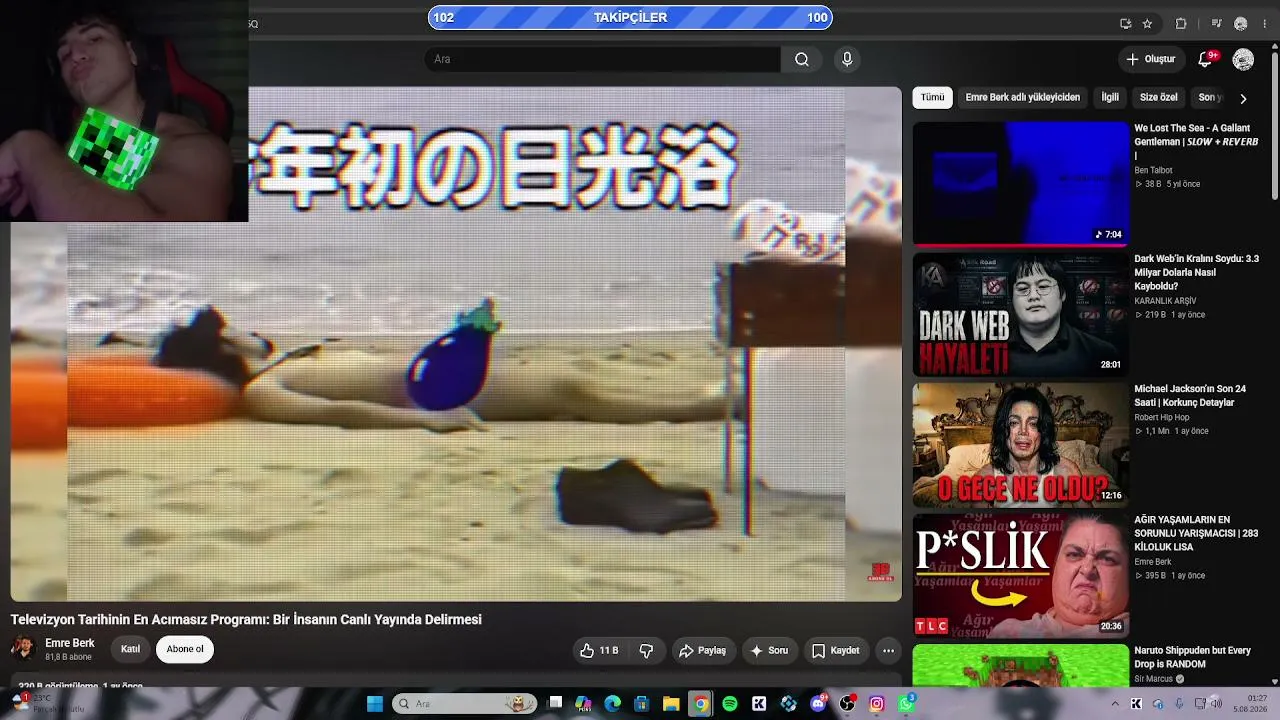1280x720 pixels.
Task: Open the "Michael Jackson'ın Son 24 Saati" title
Action: [1190, 396]
